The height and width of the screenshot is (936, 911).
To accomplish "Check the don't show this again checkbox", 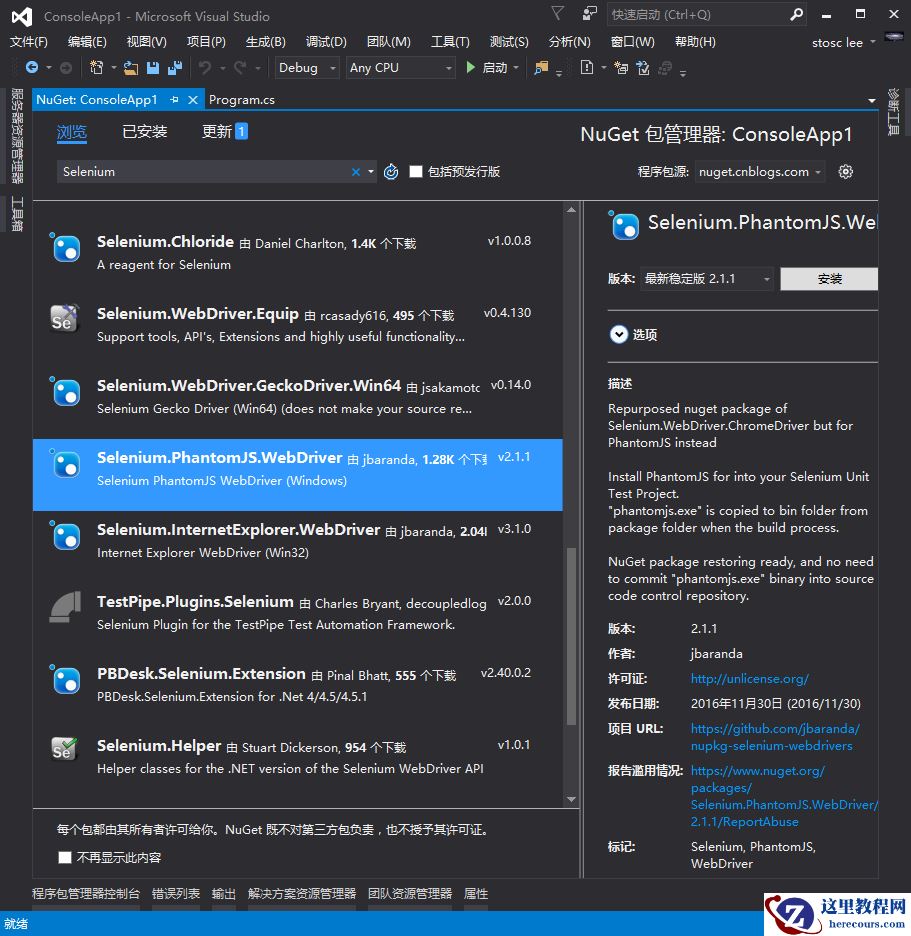I will (x=65, y=858).
